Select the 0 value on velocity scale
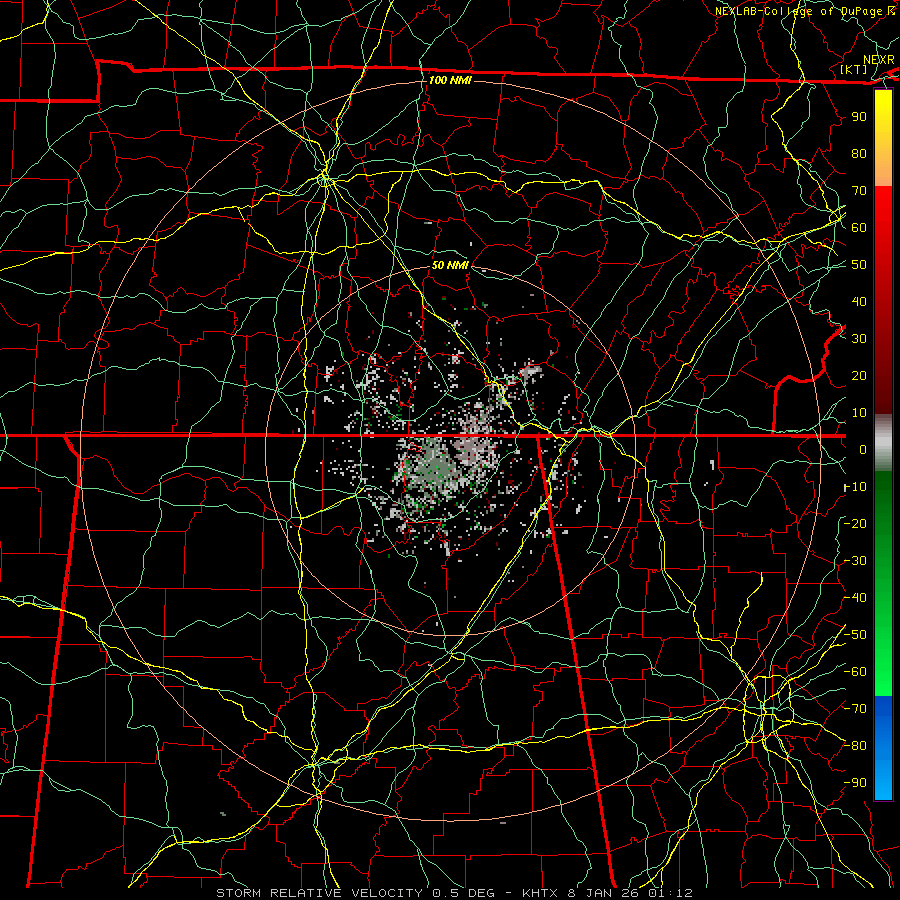900x900 pixels. coord(863,449)
